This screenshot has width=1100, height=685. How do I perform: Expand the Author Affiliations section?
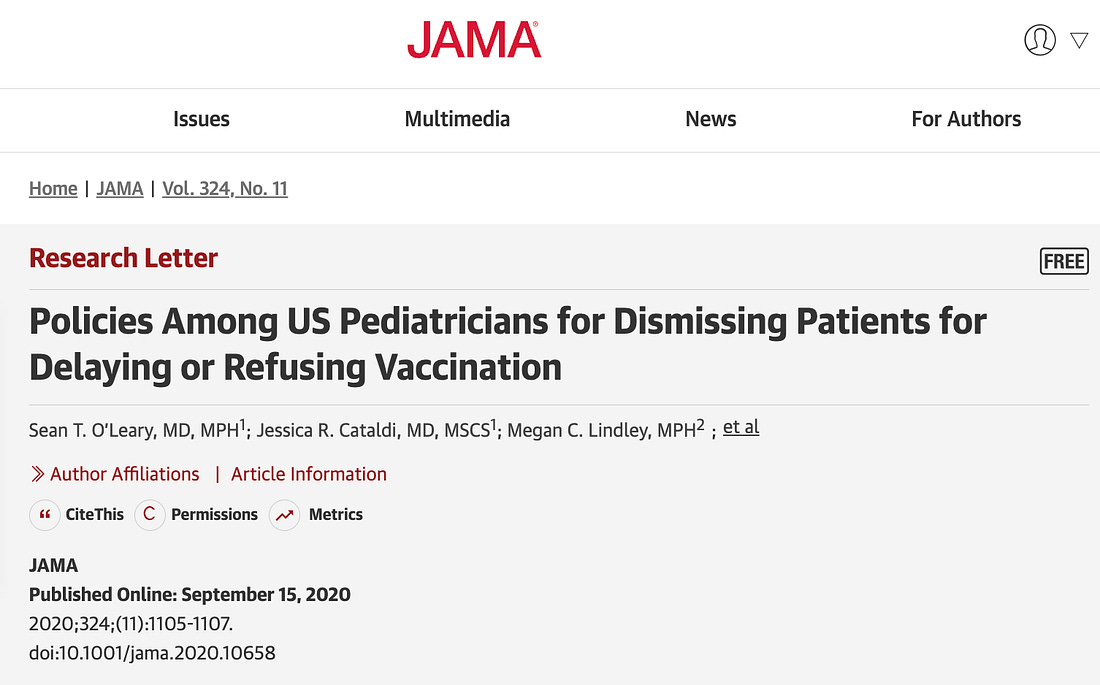125,474
